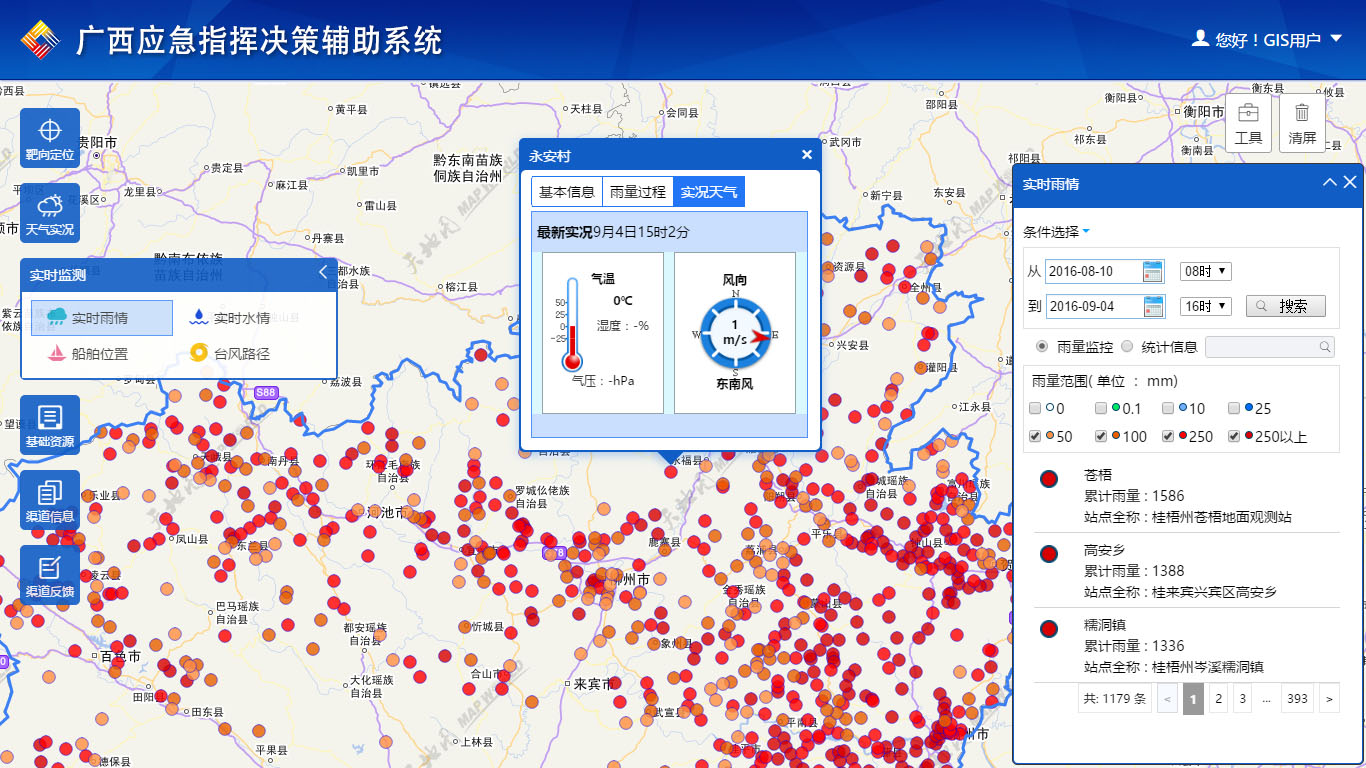This screenshot has height=768, width=1366.
Task: Click the green 0.1 mm legend dot
Action: (1115, 408)
